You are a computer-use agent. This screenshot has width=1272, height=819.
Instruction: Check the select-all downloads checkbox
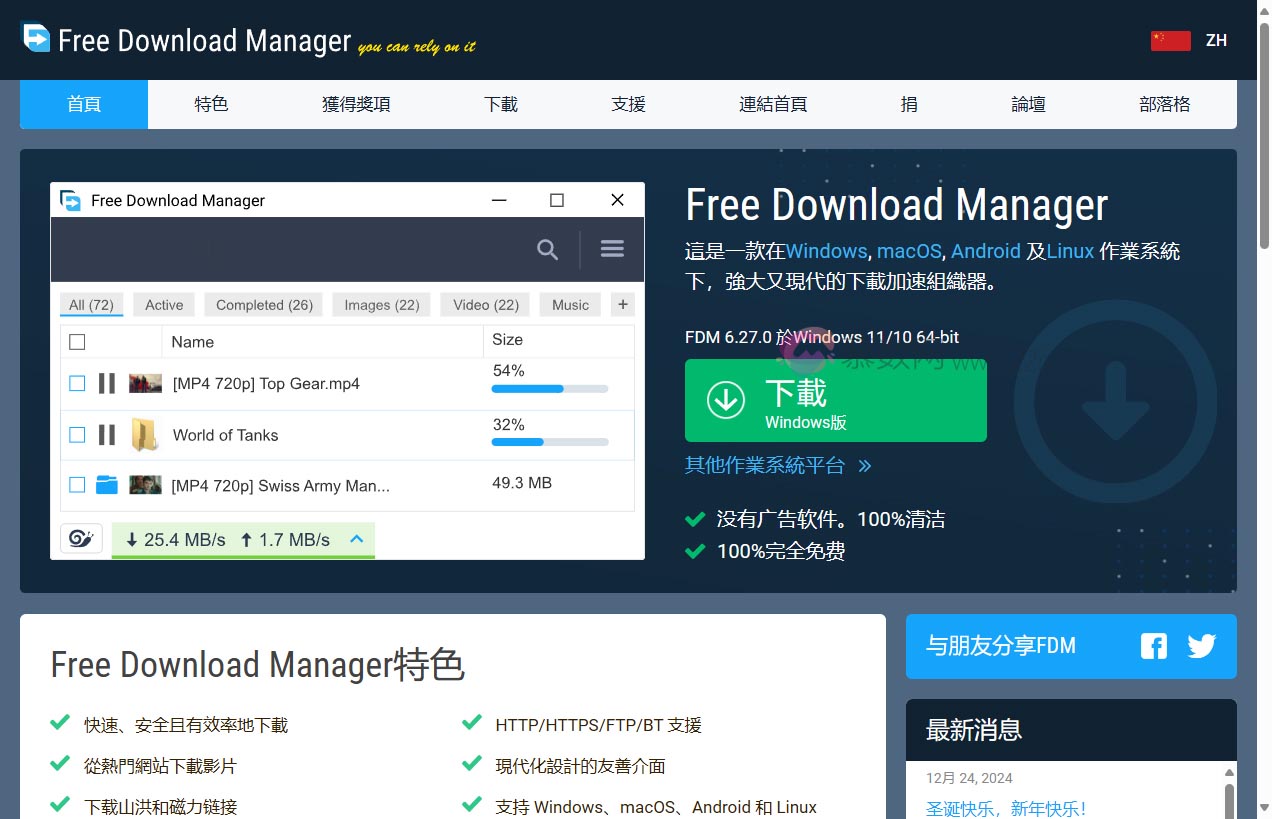click(x=77, y=341)
